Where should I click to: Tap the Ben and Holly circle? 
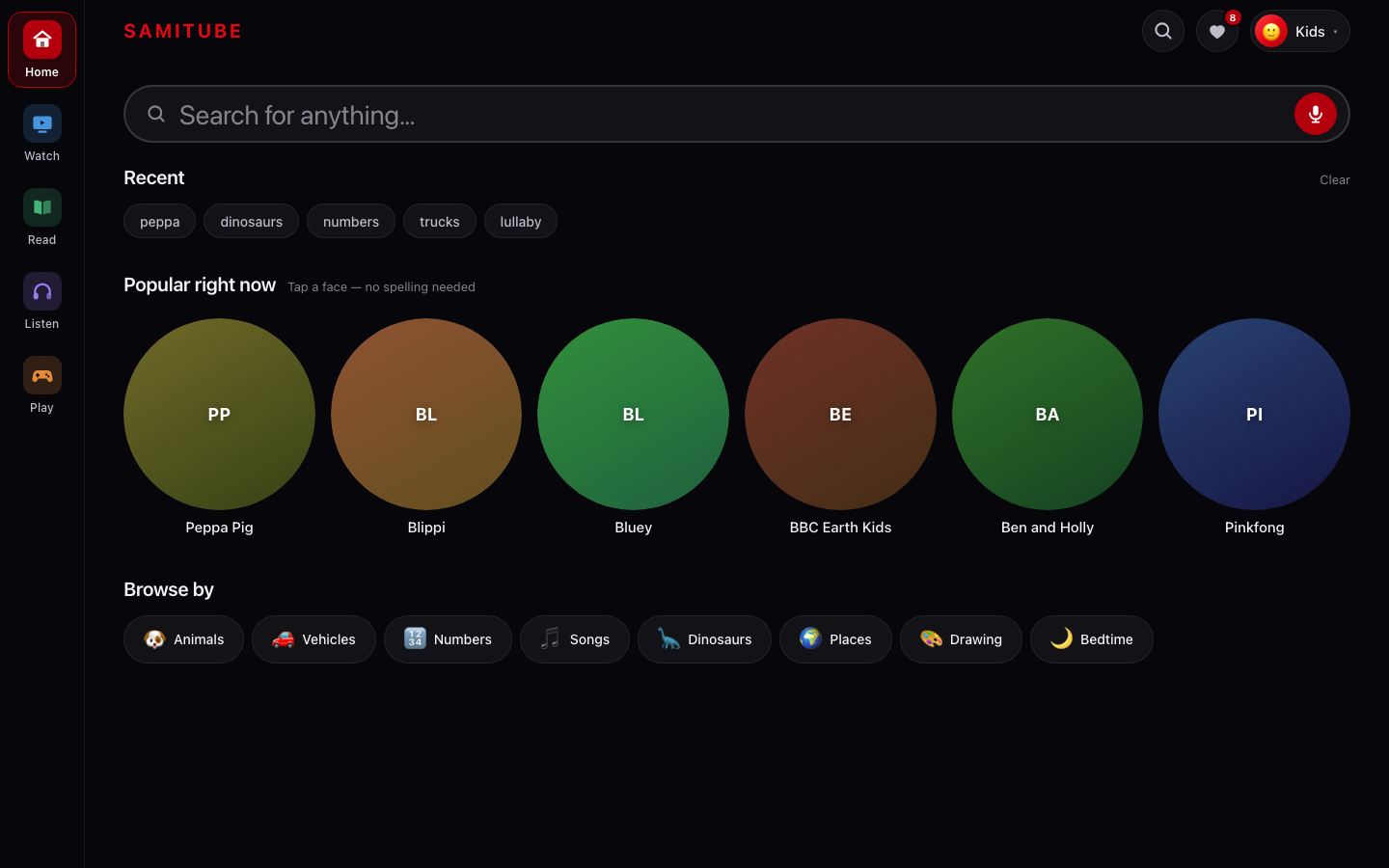coord(1048,414)
